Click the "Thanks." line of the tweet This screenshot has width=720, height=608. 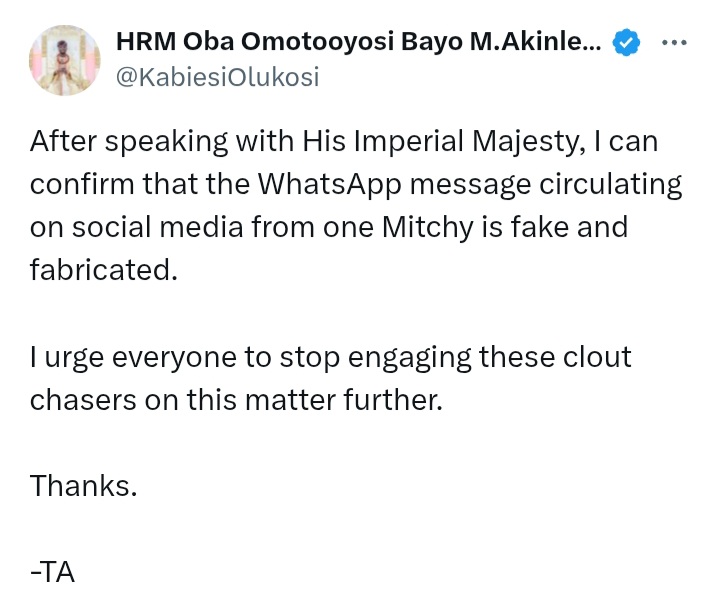(x=83, y=485)
